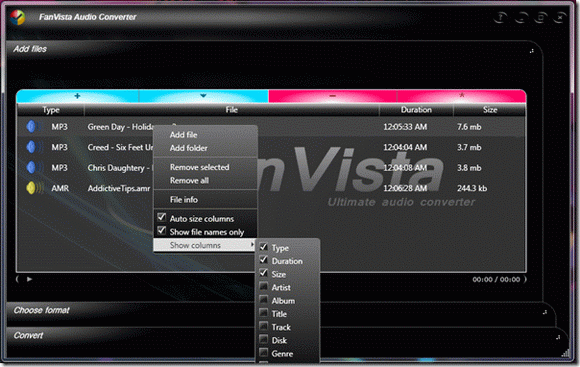Select the Green Day - Holiday file name
580x367 pixels.
pos(120,127)
